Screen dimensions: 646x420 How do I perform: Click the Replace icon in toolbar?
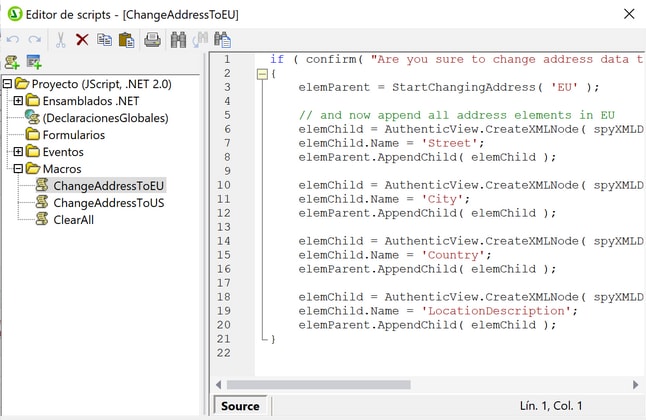222,40
